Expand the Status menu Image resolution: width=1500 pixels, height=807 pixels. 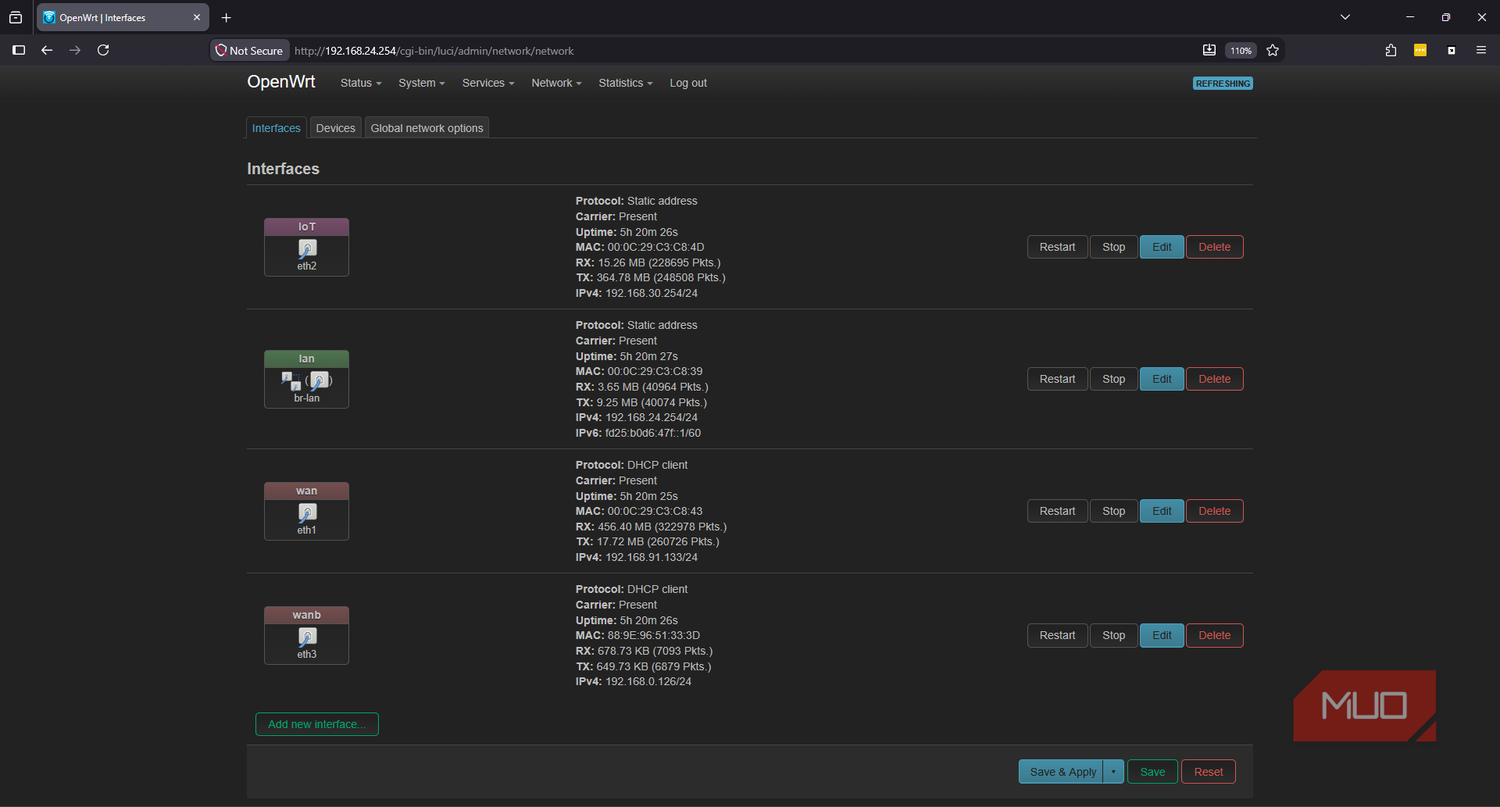pos(361,83)
